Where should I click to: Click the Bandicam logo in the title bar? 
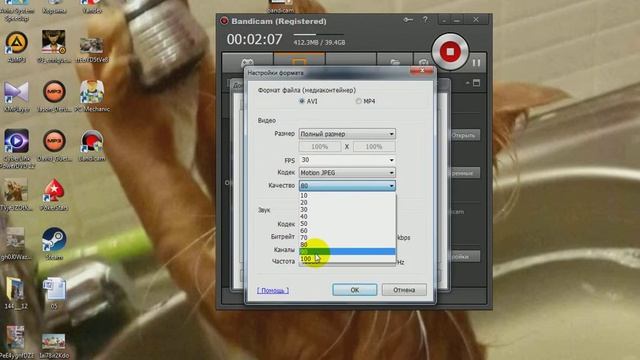(224, 21)
